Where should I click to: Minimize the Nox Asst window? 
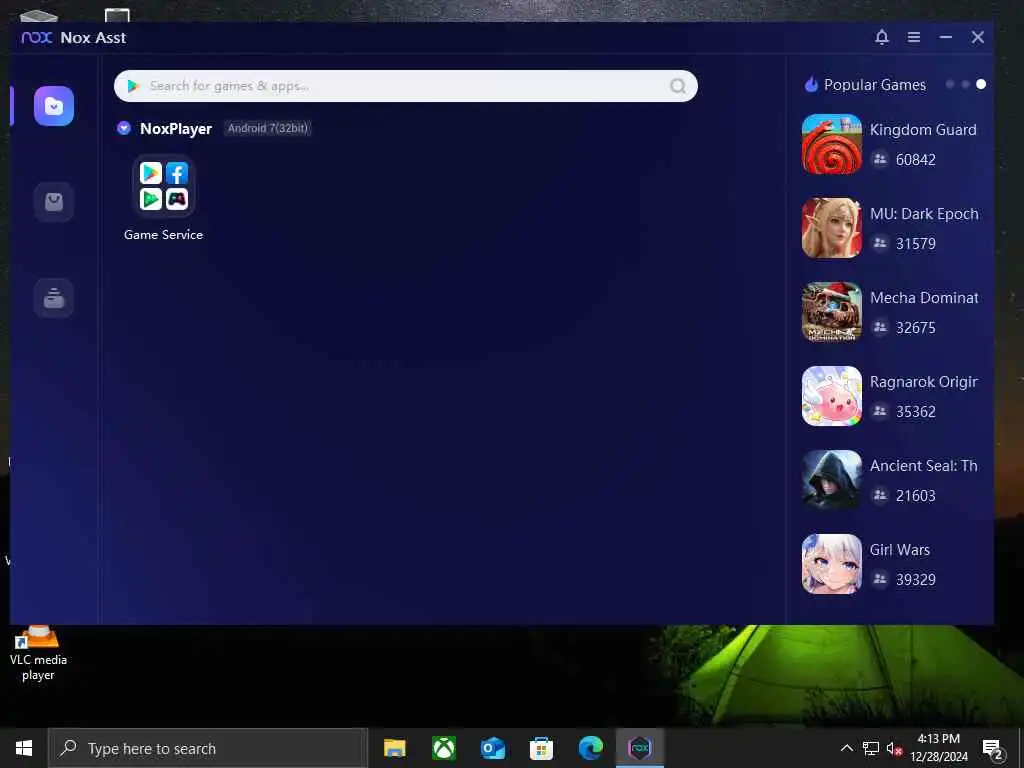tap(946, 37)
